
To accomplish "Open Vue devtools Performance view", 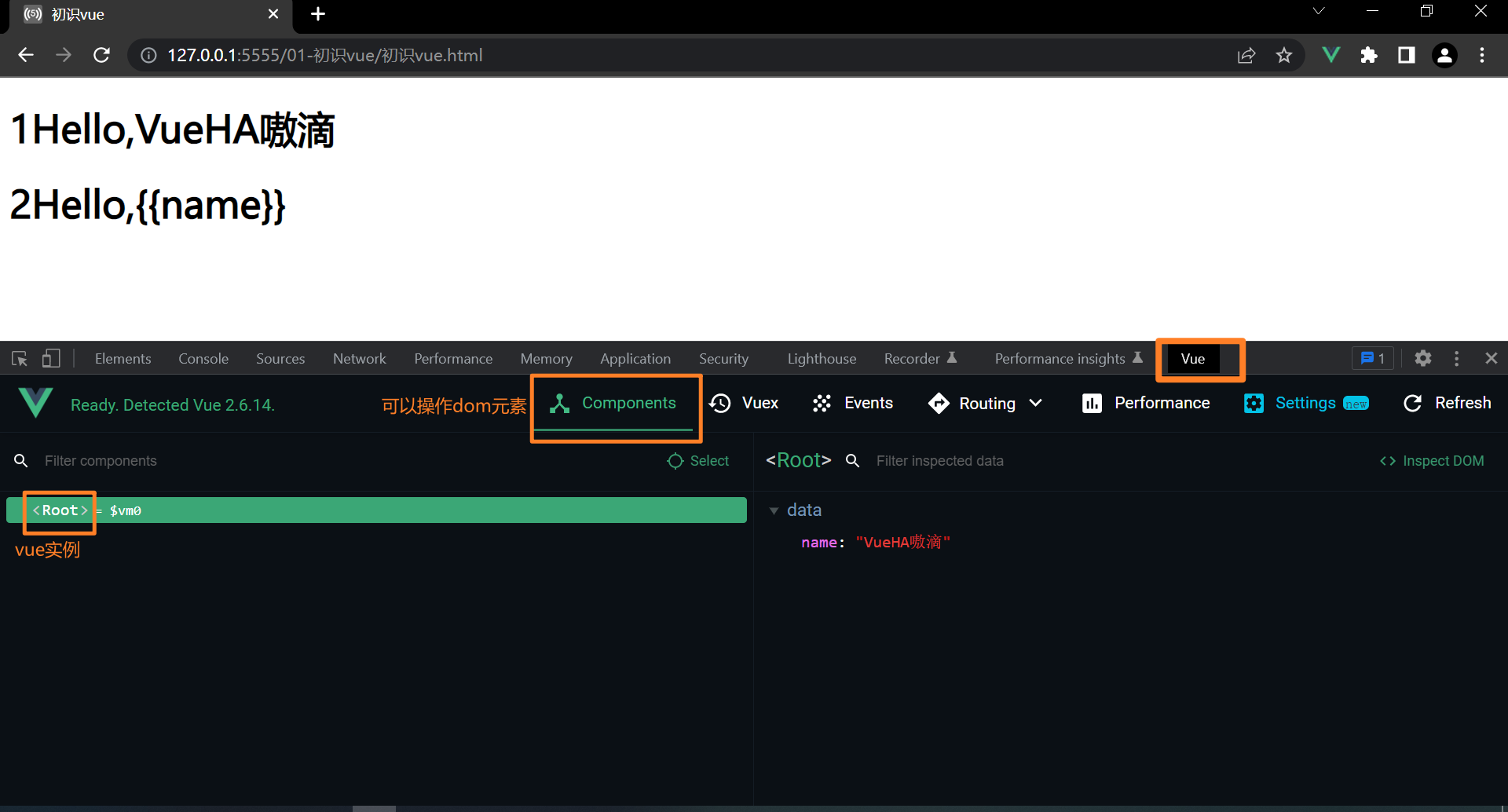I will click(1146, 403).
